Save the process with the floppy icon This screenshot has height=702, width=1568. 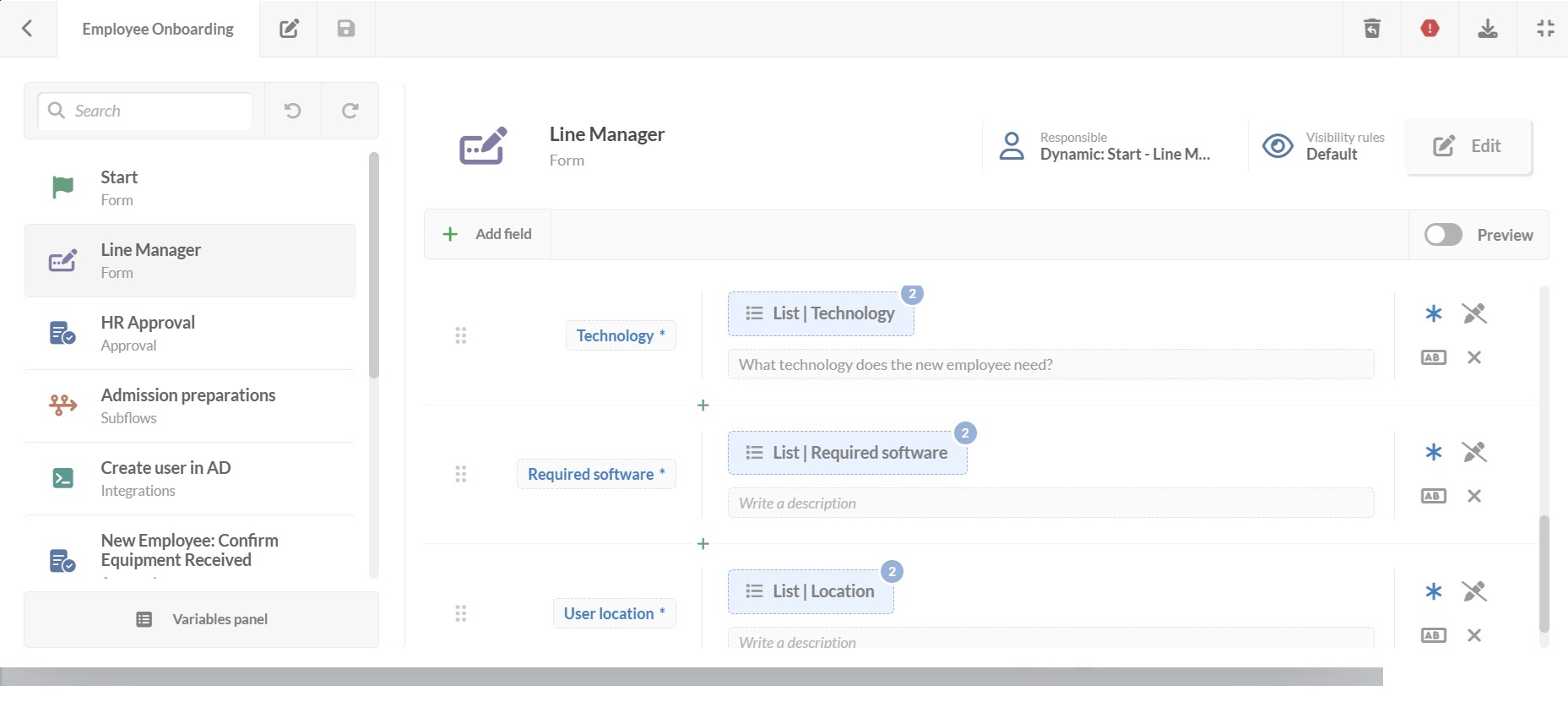click(x=346, y=29)
